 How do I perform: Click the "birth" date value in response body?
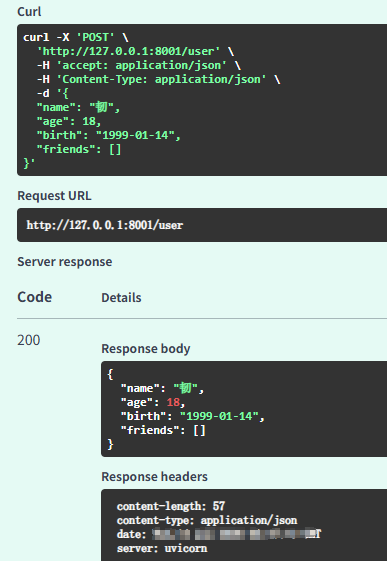(219, 416)
